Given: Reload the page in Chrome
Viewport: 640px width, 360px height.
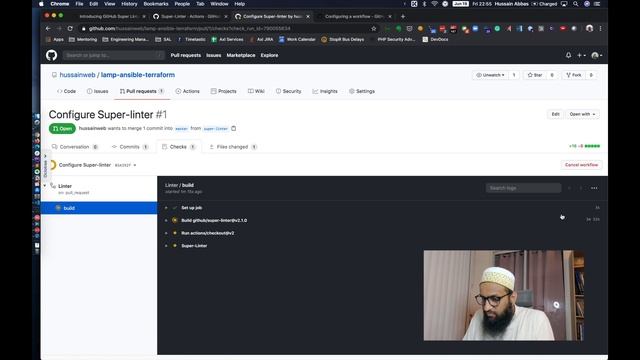Looking at the screenshot, I should tap(70, 29).
